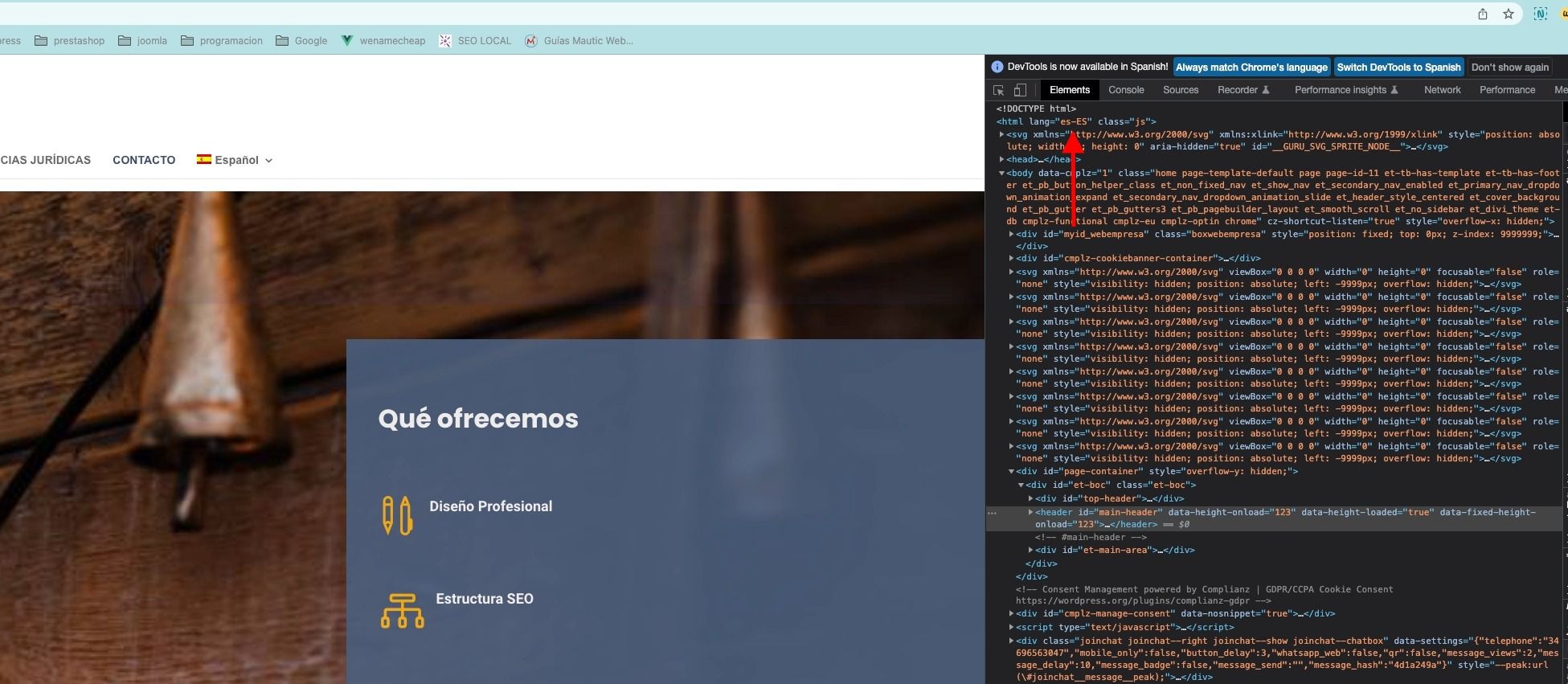
Task: Switch to the Network tab
Action: (1442, 90)
